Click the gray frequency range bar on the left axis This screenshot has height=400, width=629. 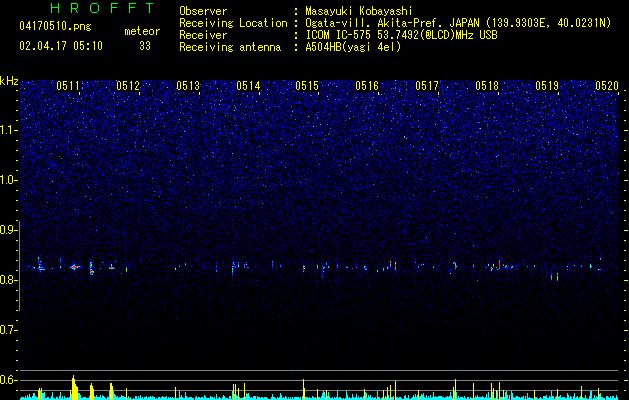[x=19, y=266]
